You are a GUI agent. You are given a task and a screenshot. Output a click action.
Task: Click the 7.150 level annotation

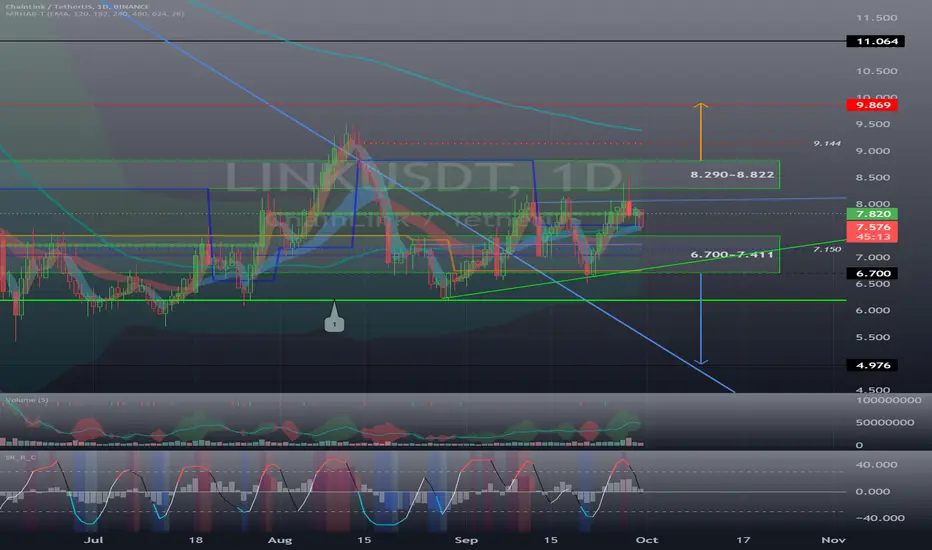click(x=827, y=249)
